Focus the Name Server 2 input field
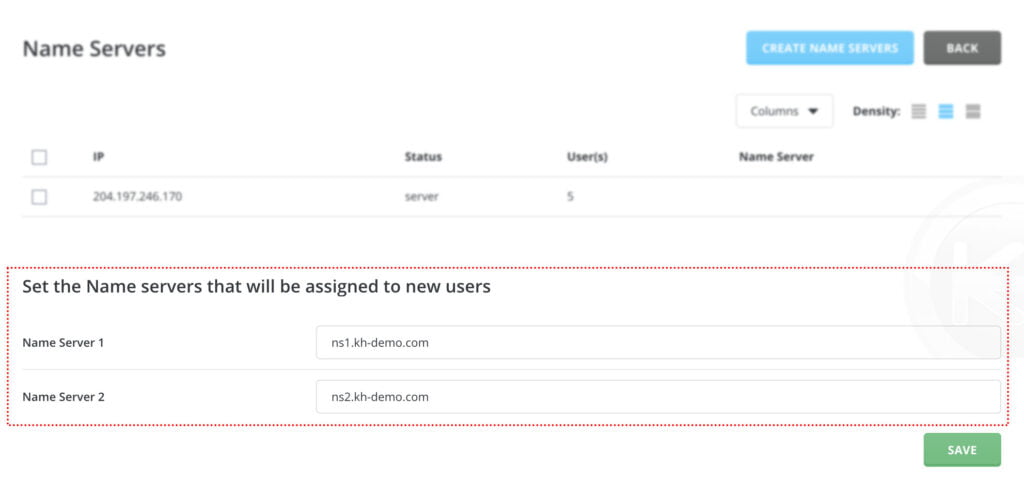Screen dimensions: 1024x493 coord(658,396)
